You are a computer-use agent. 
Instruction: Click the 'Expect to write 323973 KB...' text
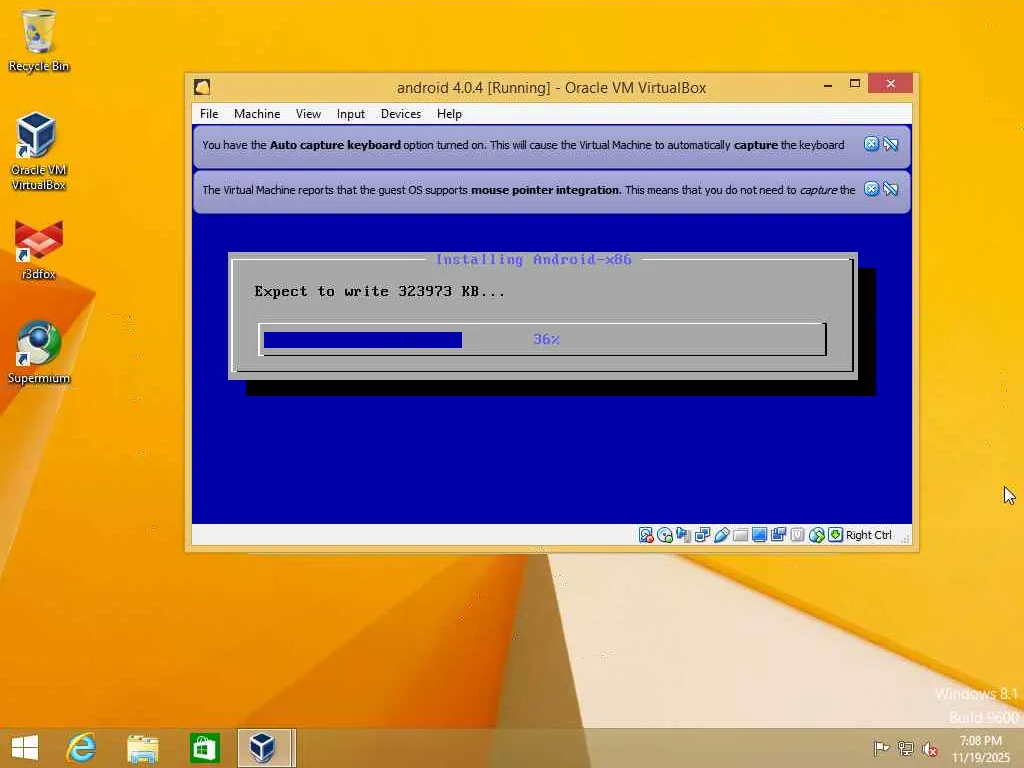point(379,292)
